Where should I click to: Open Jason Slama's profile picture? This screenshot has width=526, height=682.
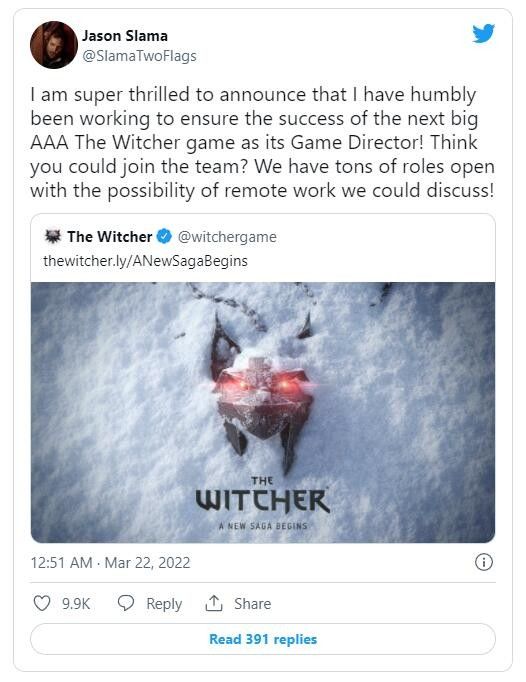point(54,45)
